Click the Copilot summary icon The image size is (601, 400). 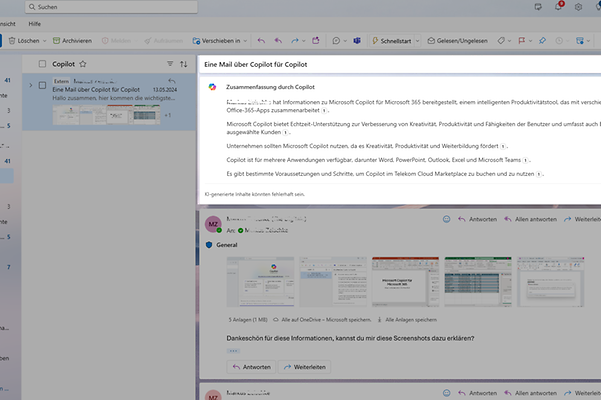(x=212, y=88)
